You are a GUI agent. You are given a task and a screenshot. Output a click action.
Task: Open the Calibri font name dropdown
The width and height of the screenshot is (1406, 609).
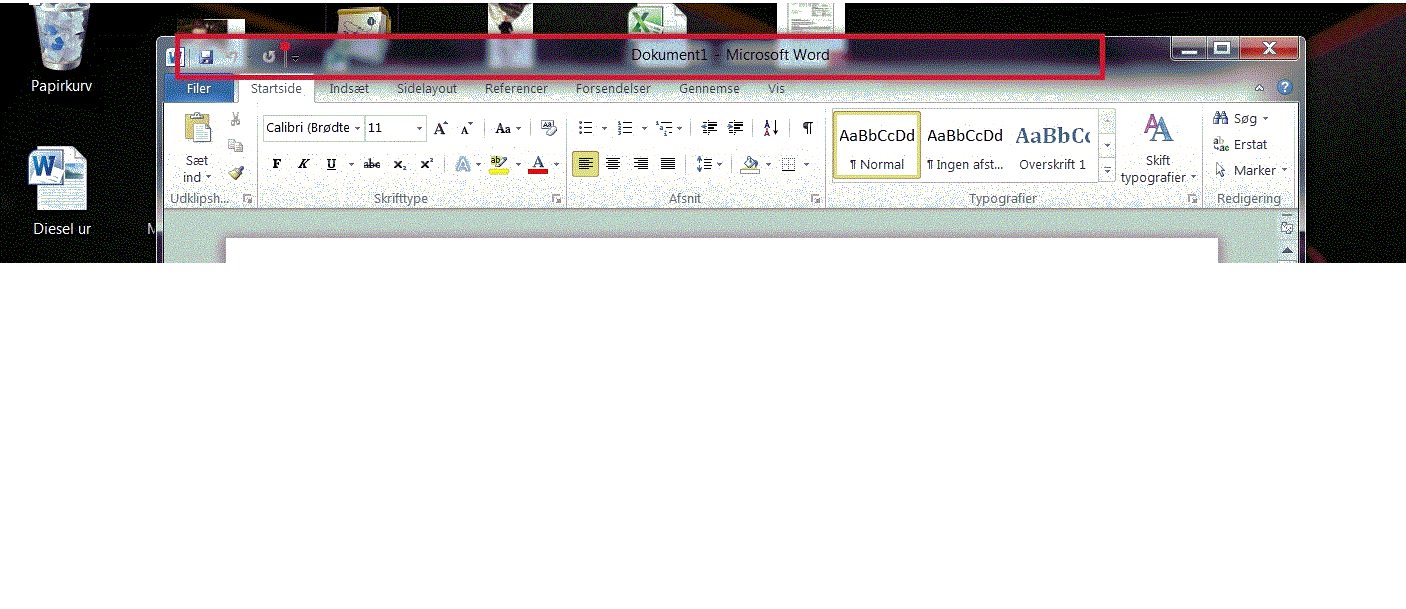tap(358, 128)
